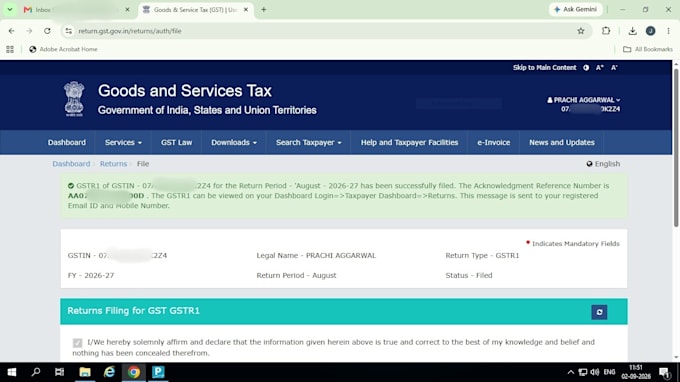Click Ask Gemini button

pyautogui.click(x=575, y=10)
